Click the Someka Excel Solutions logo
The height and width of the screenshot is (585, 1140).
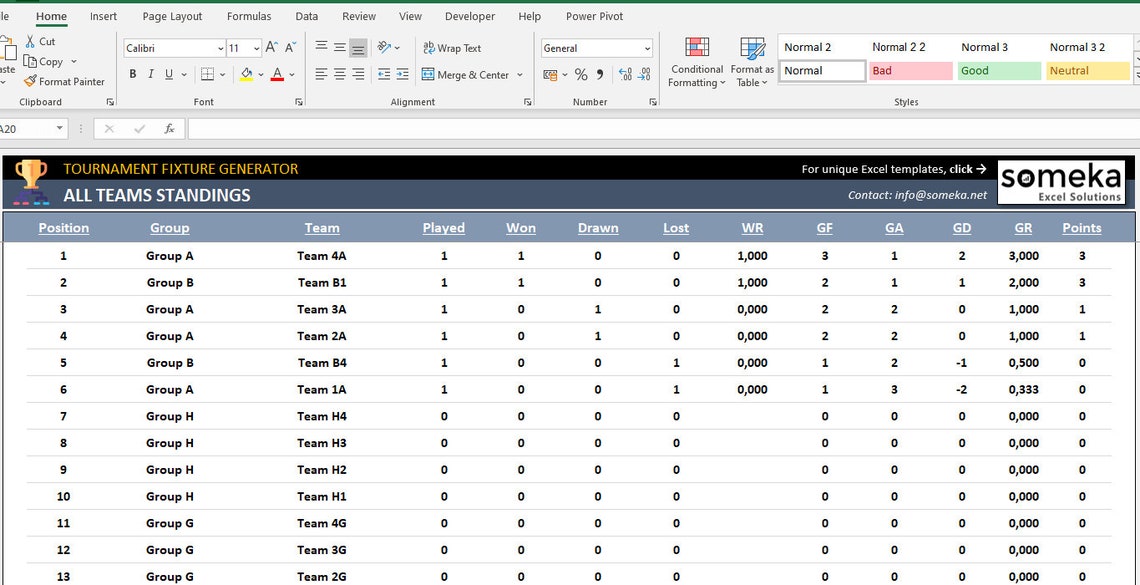pos(1062,181)
